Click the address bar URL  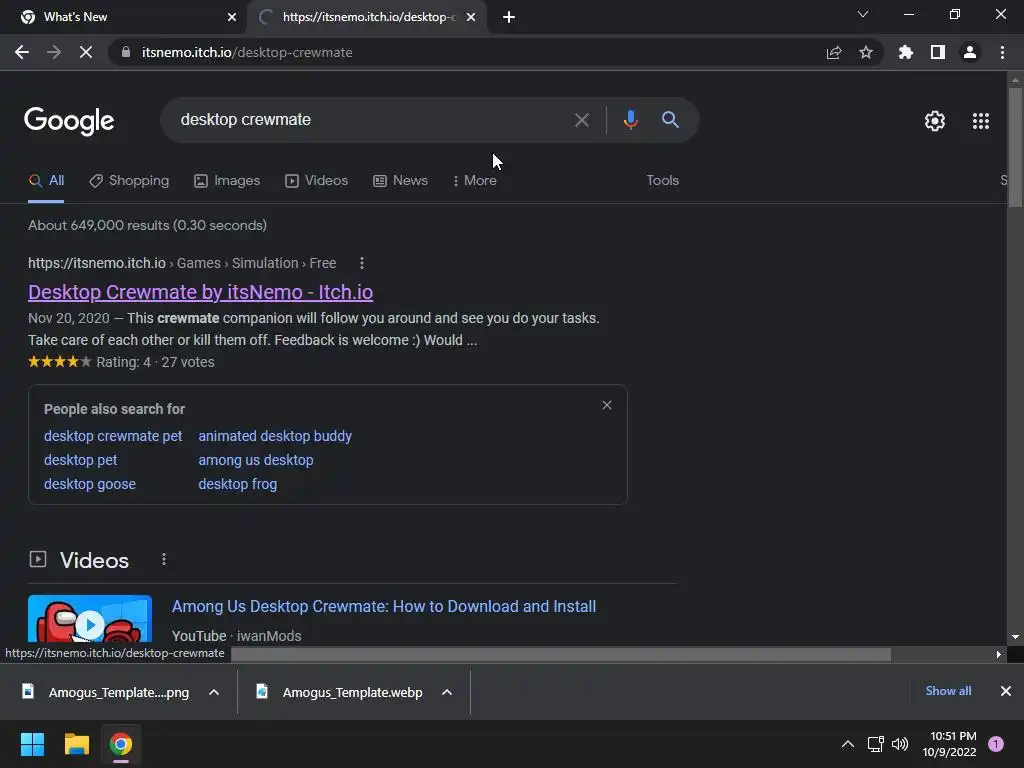pos(247,52)
